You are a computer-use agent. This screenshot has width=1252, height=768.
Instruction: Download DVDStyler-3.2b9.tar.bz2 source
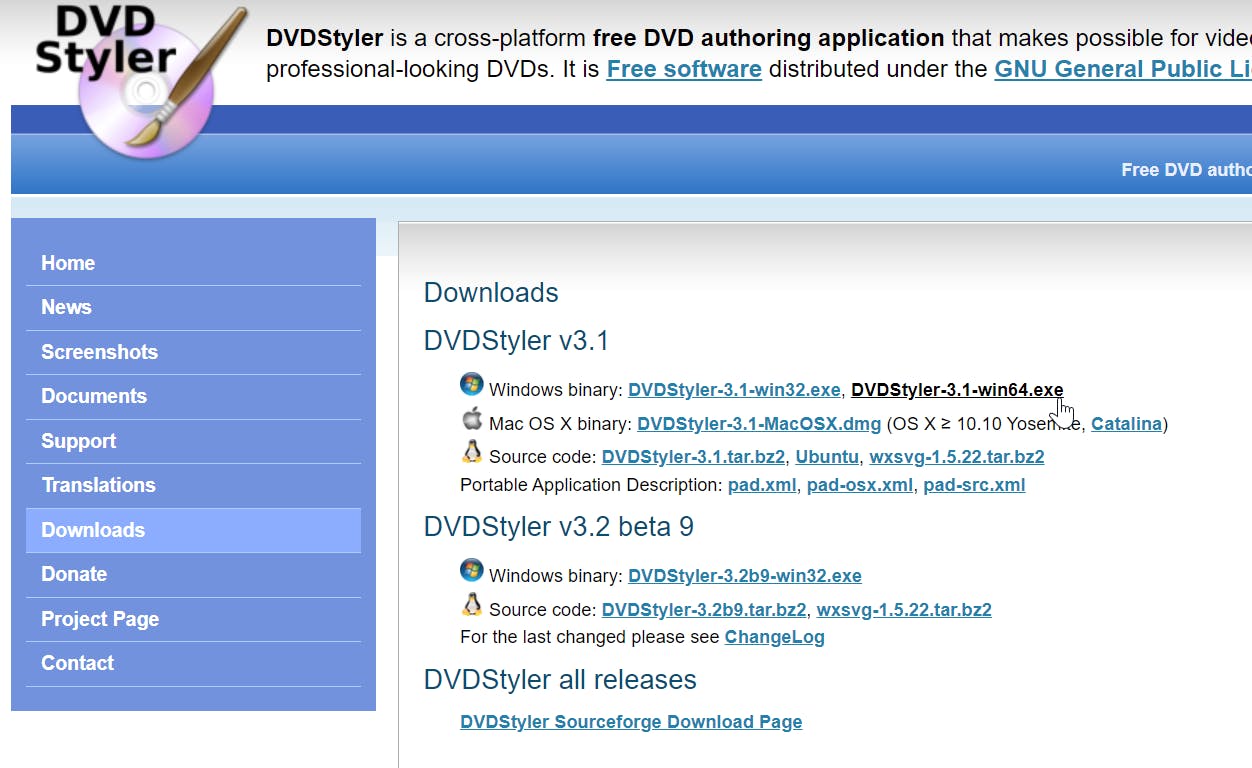point(704,610)
